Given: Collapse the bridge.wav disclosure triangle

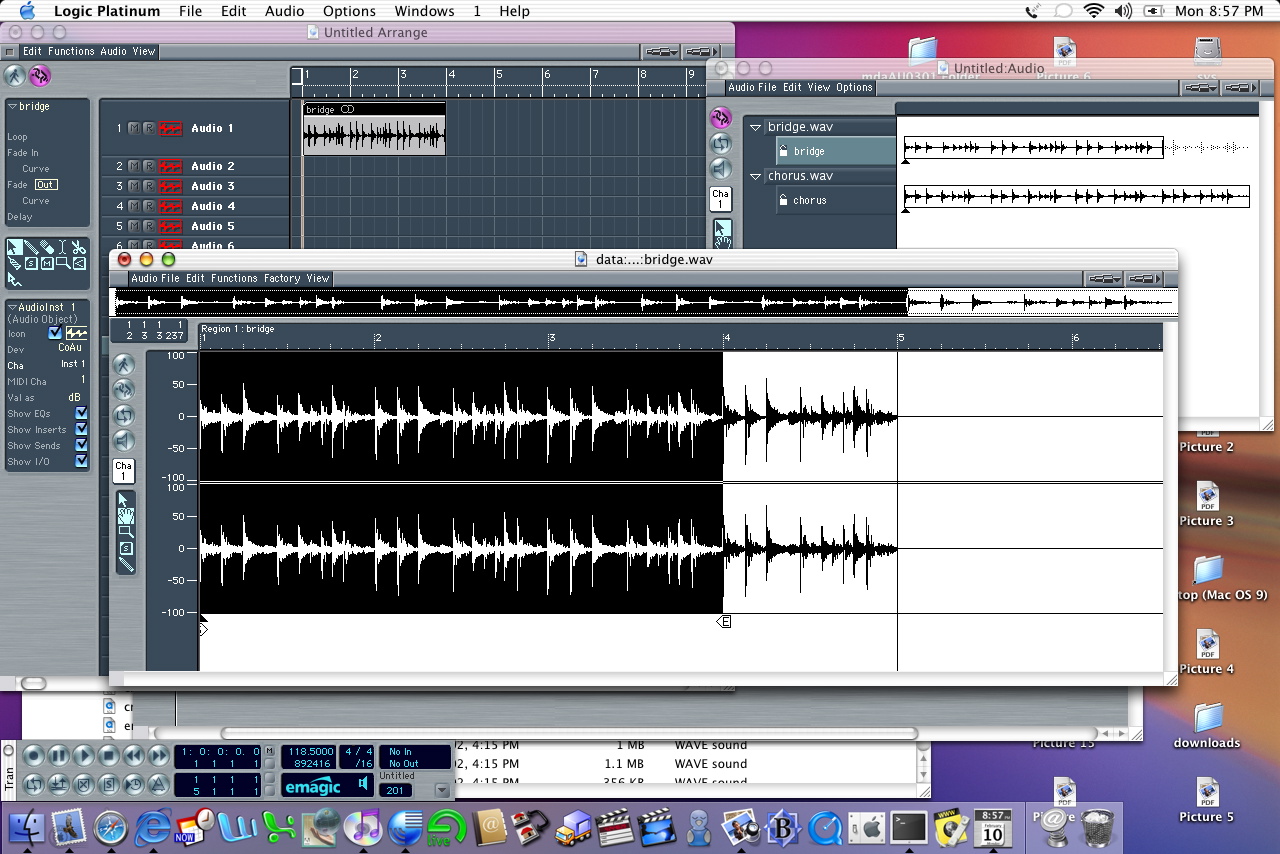Looking at the screenshot, I should (756, 128).
